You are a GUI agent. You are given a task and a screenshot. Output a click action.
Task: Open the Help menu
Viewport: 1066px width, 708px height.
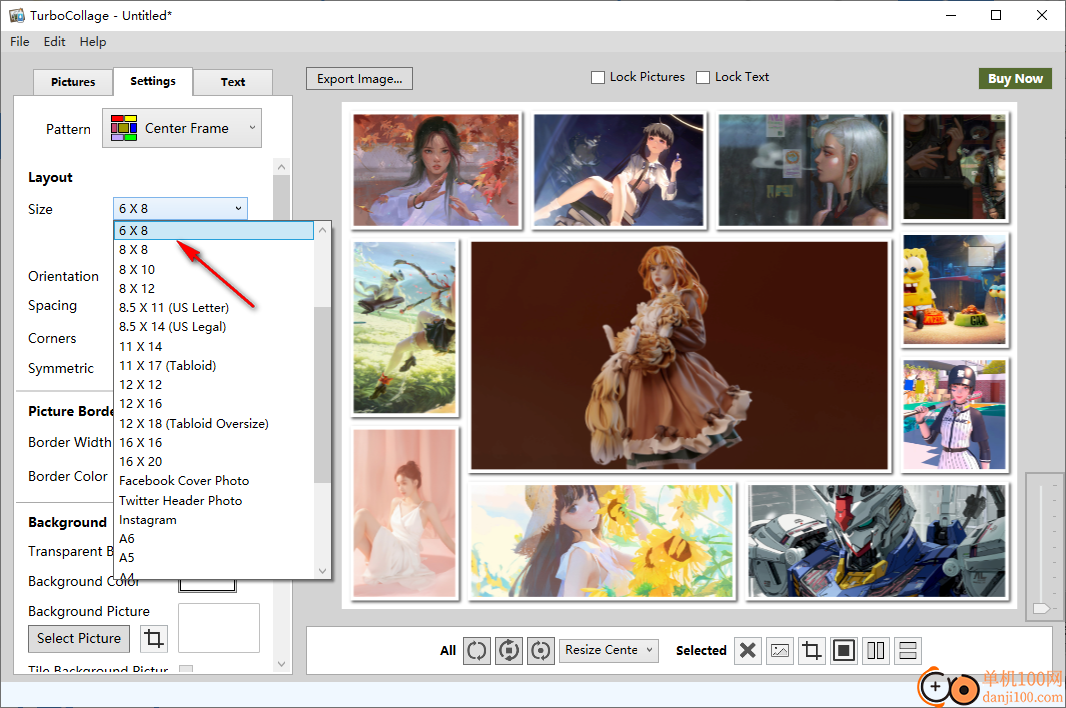tap(92, 41)
